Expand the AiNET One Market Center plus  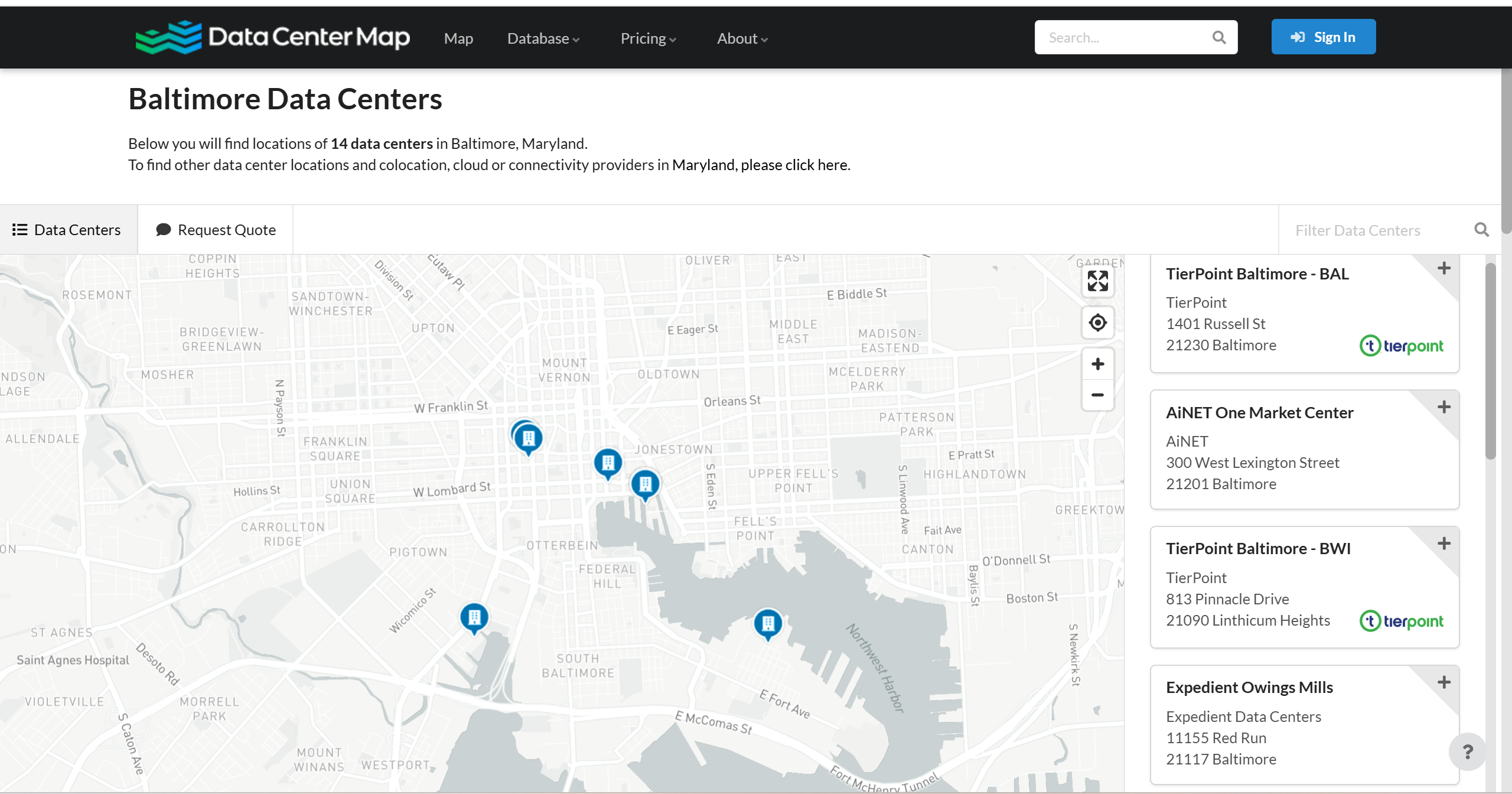(1443, 407)
